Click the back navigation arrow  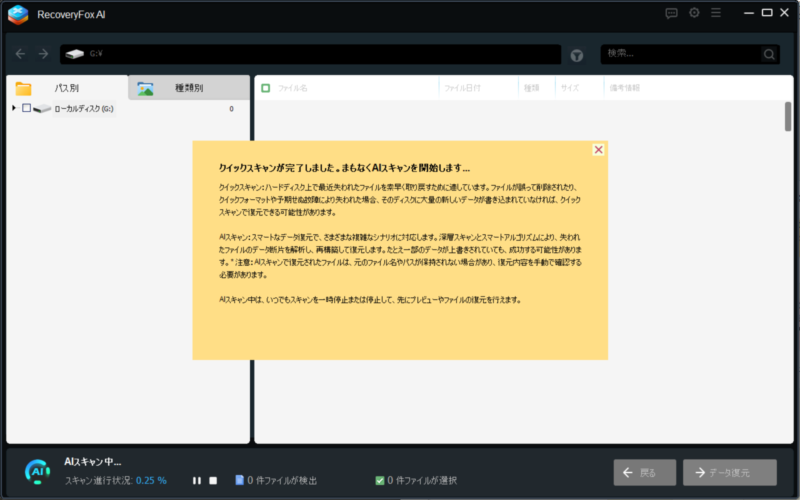21,54
